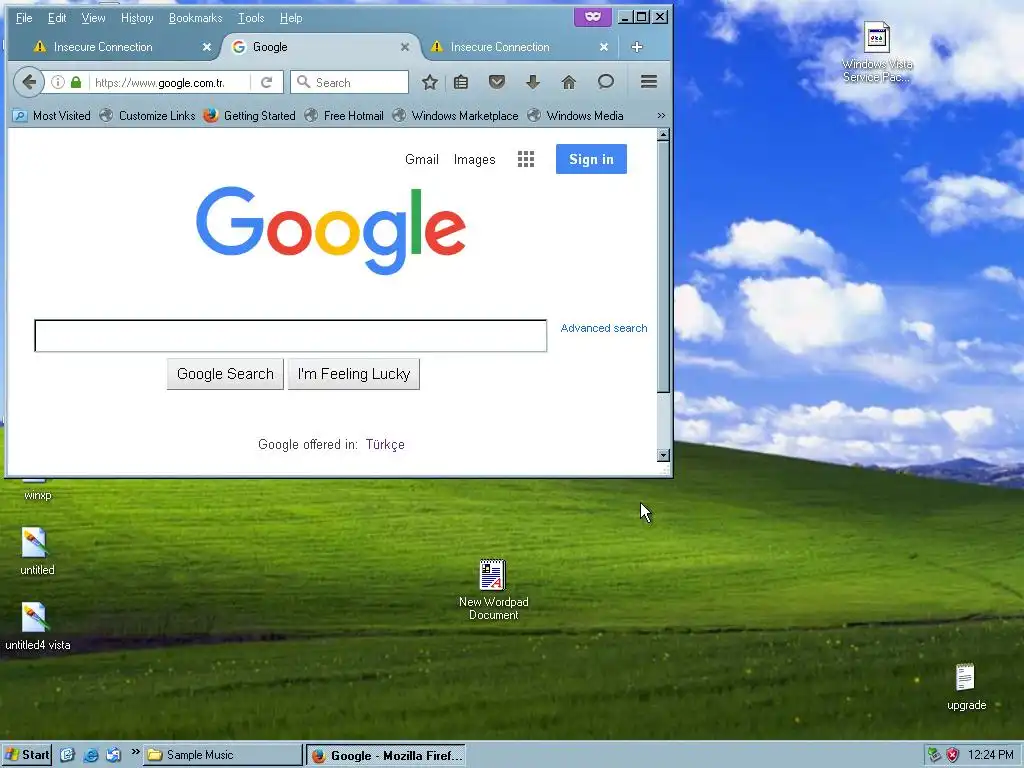Open the Edit menu

[x=57, y=18]
